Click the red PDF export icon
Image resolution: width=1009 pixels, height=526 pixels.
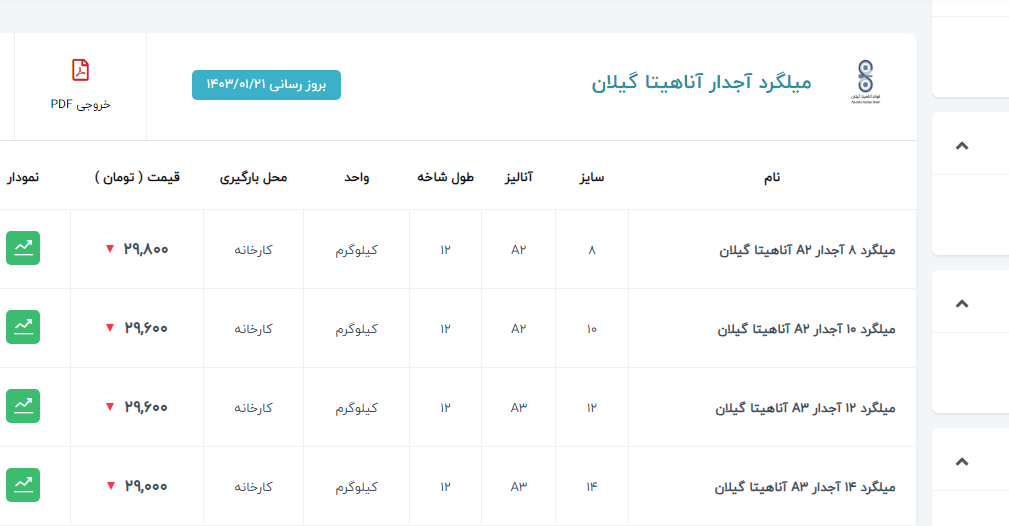point(80,70)
